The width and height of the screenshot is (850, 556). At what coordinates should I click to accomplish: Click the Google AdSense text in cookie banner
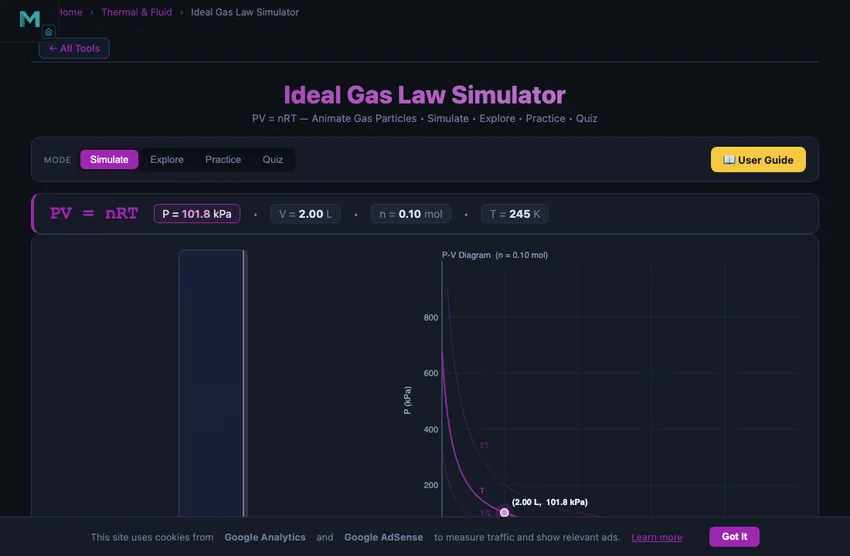point(383,537)
